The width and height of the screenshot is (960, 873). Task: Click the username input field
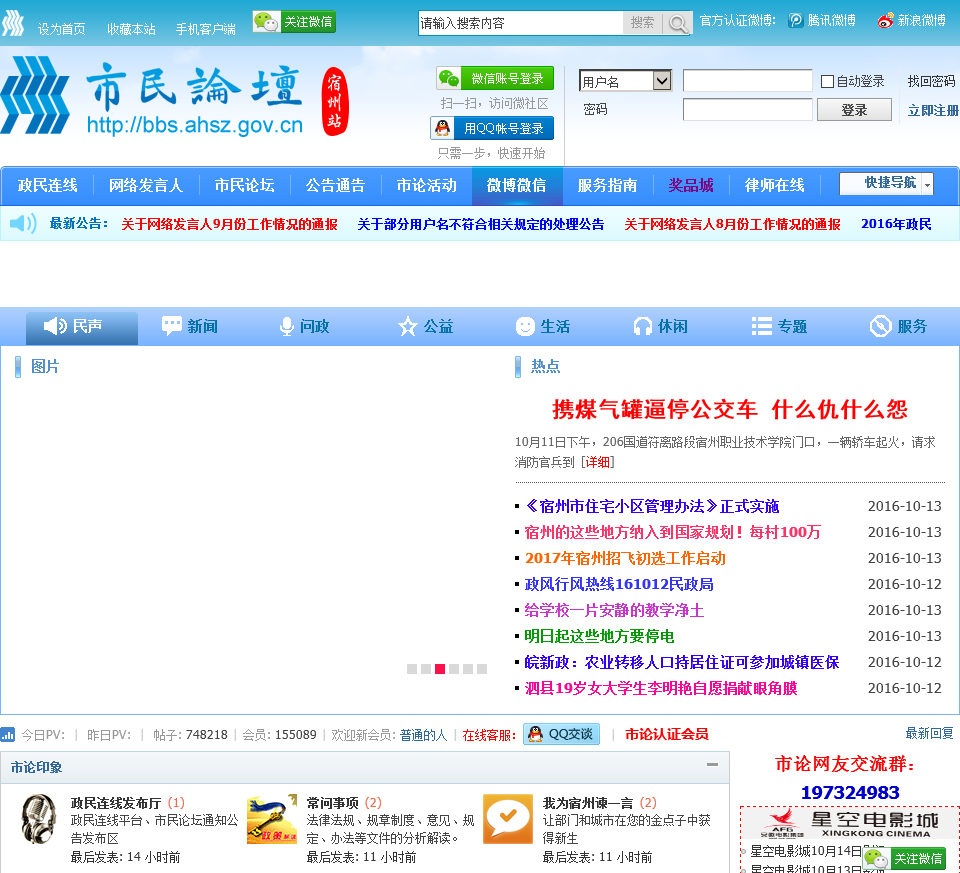(748, 81)
